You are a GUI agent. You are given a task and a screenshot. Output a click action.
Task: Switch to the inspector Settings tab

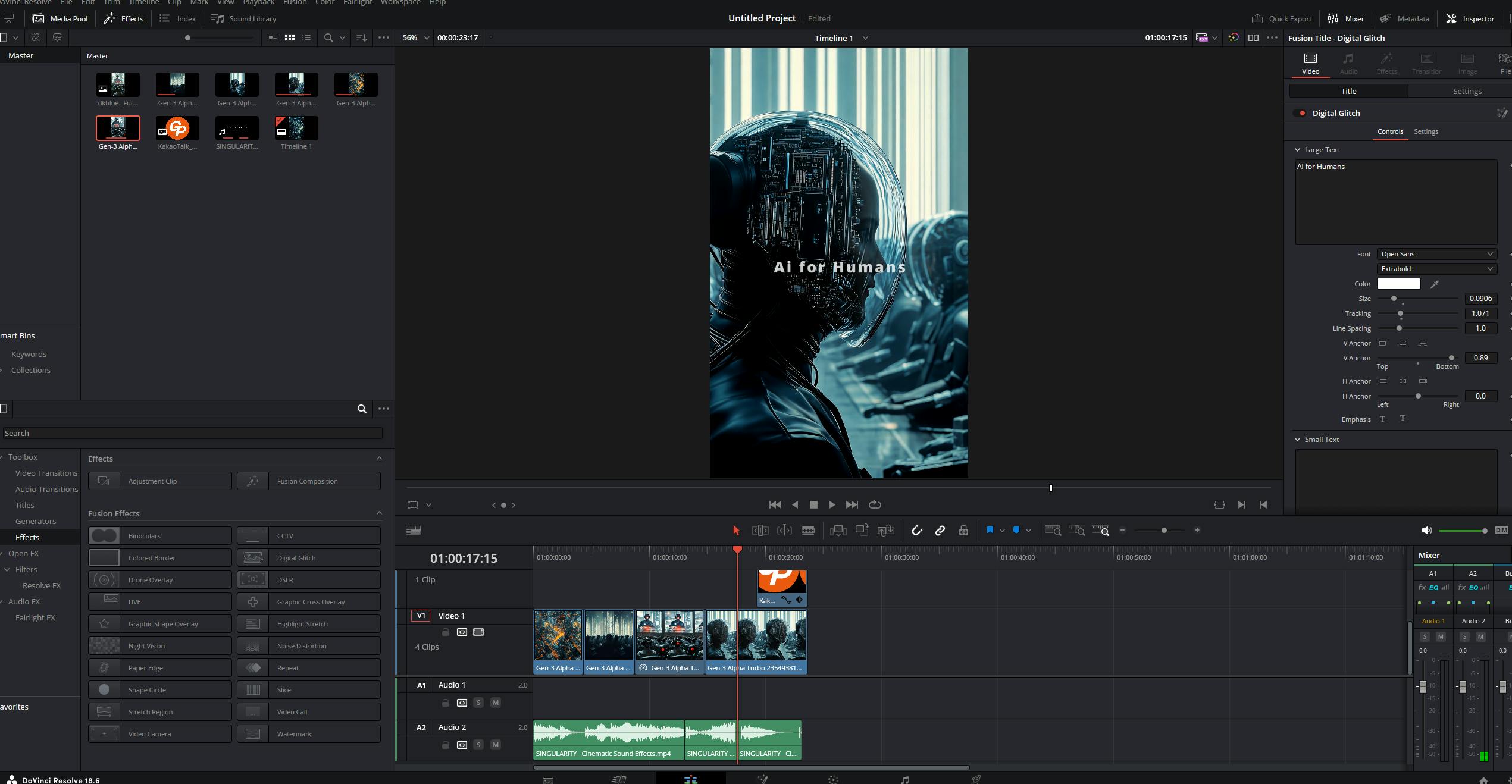click(x=1467, y=91)
